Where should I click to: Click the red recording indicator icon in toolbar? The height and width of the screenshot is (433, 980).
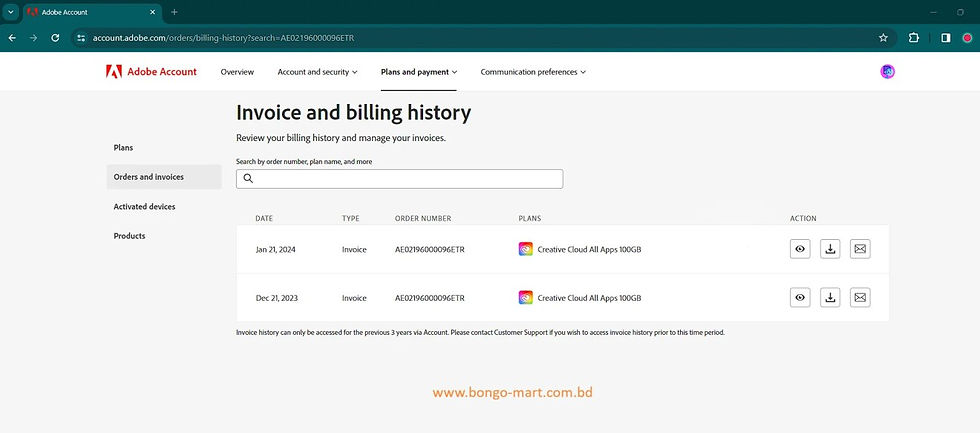tap(968, 38)
